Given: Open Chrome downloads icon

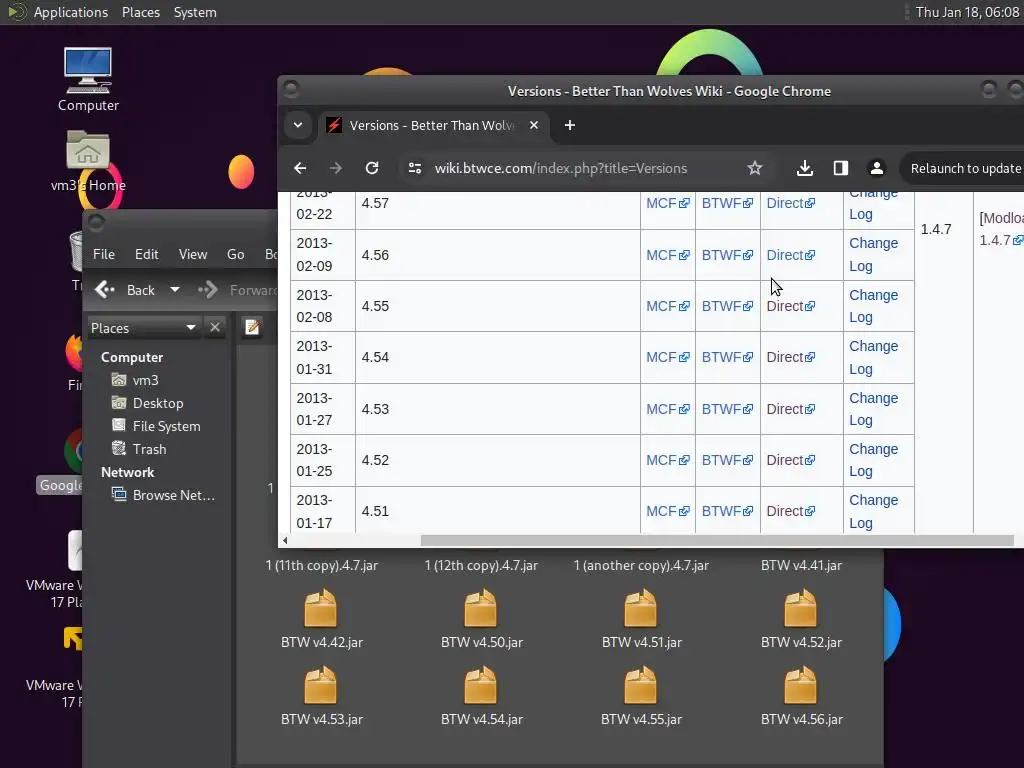Looking at the screenshot, I should [805, 168].
